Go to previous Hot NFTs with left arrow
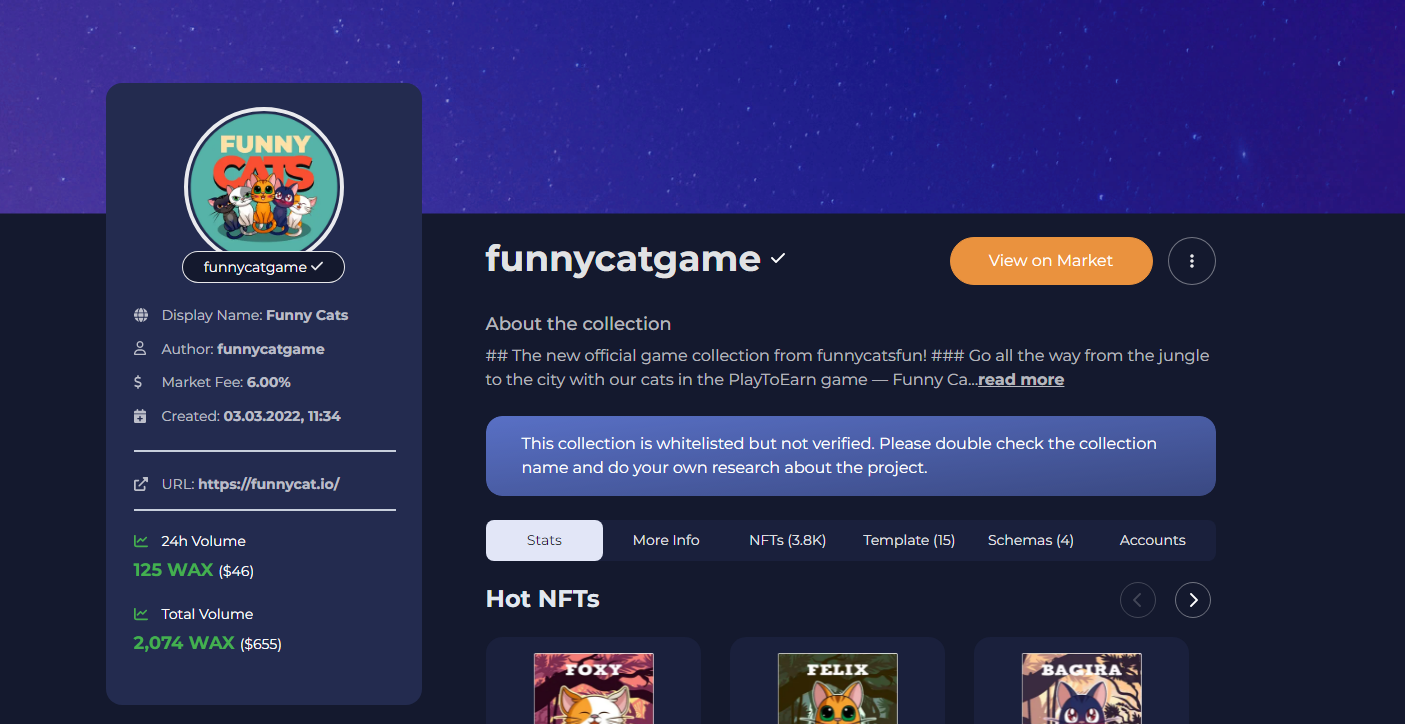Viewport: 1405px width, 724px height. [x=1138, y=600]
